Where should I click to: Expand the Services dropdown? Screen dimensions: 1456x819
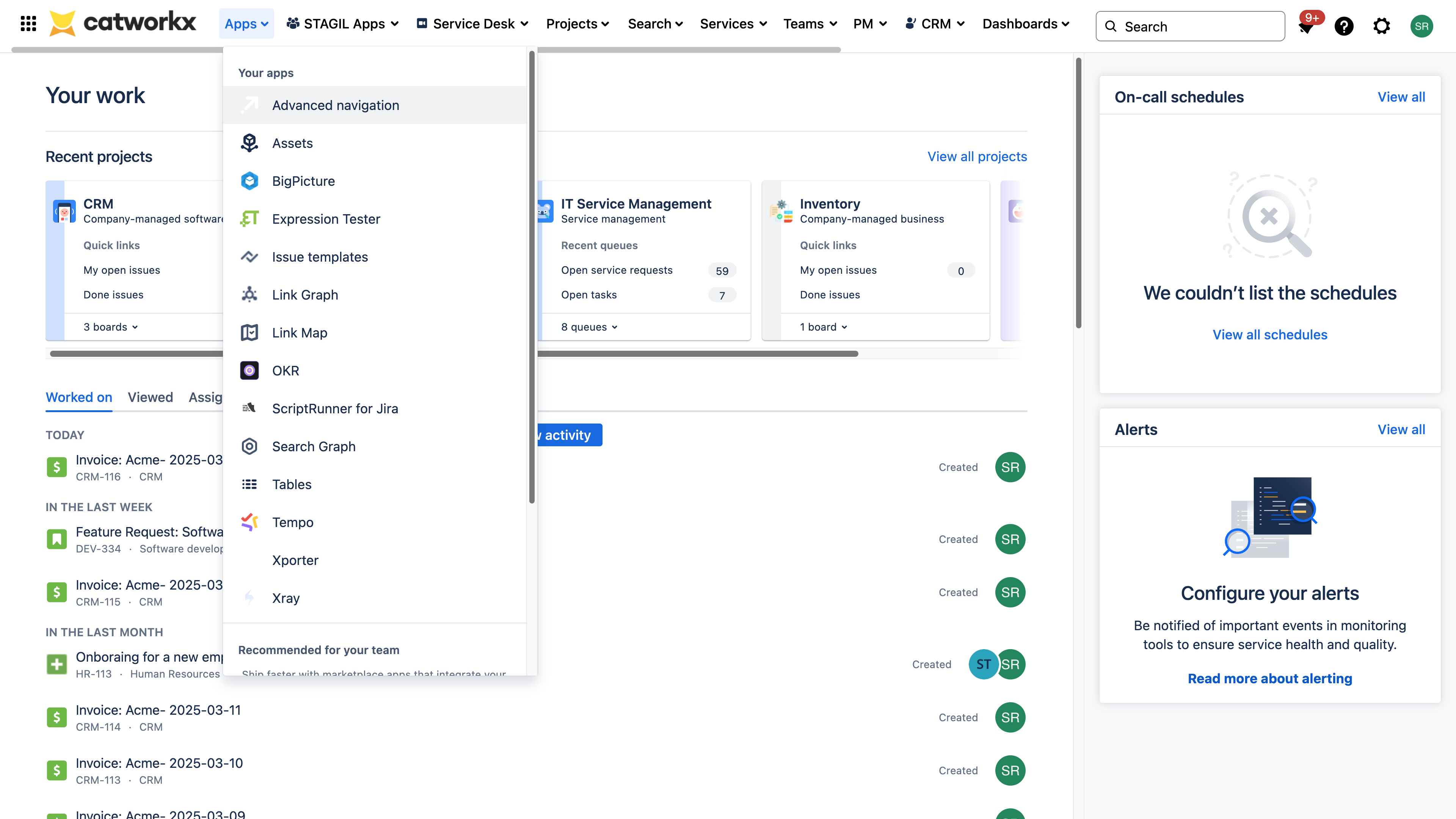pos(733,24)
